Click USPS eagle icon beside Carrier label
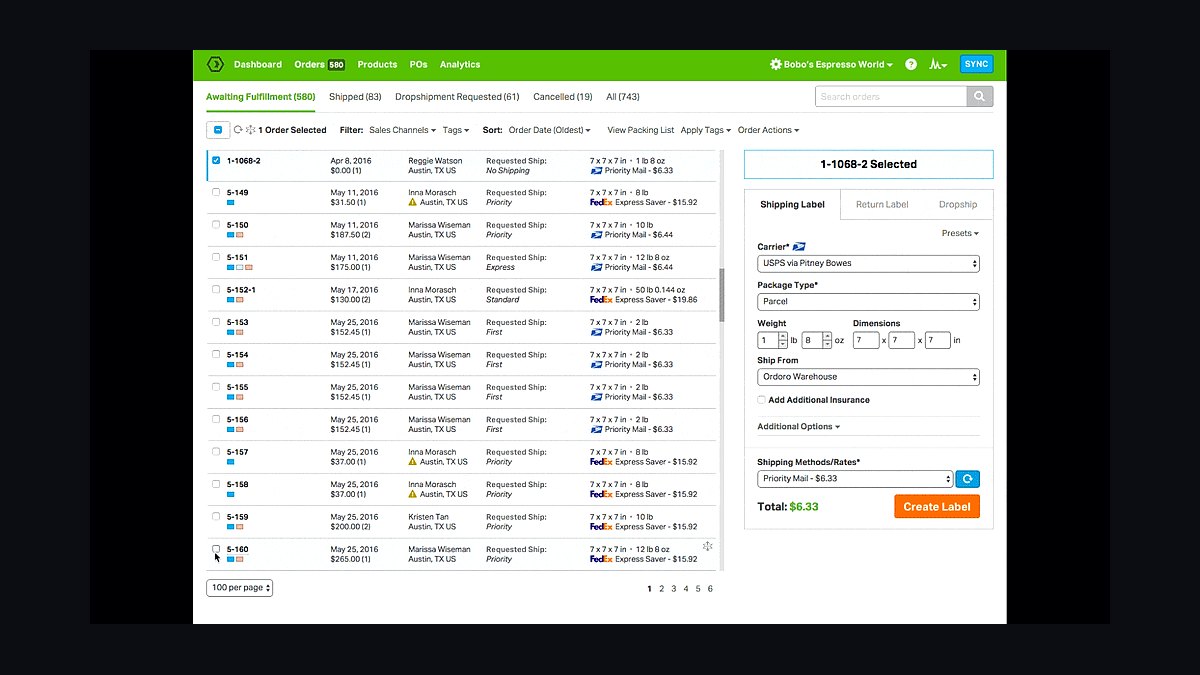 coord(799,246)
